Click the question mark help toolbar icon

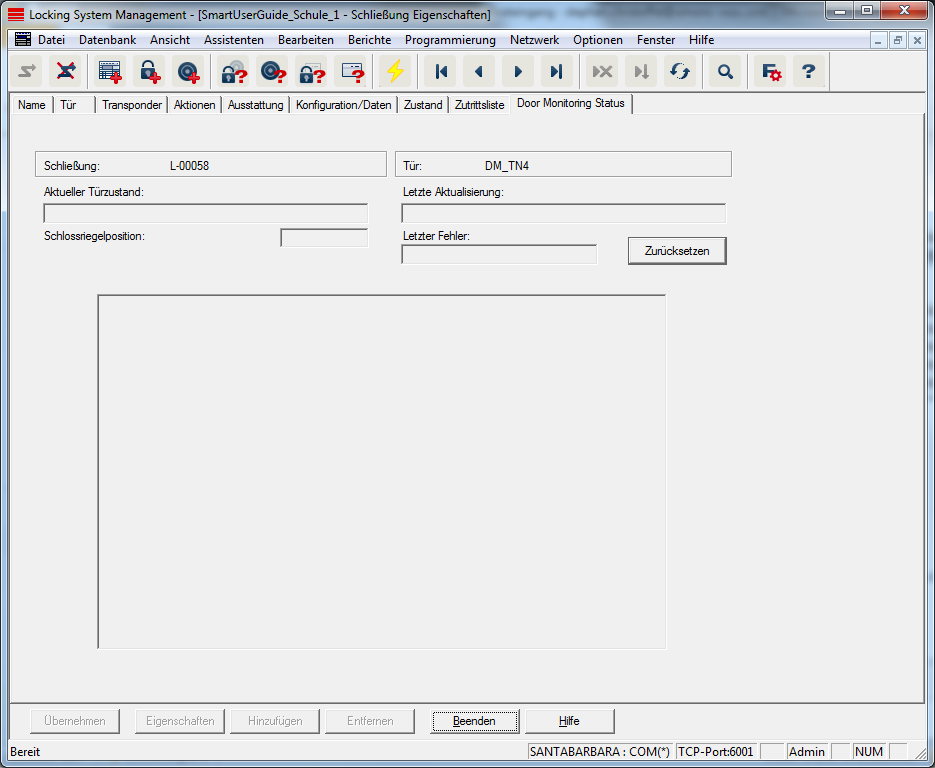tap(809, 71)
